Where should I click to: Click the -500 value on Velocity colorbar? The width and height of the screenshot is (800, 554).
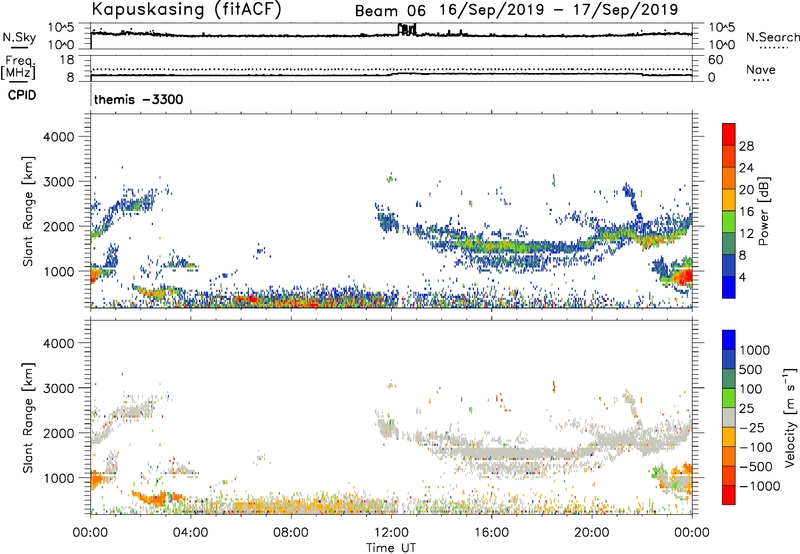pyautogui.click(x=756, y=467)
